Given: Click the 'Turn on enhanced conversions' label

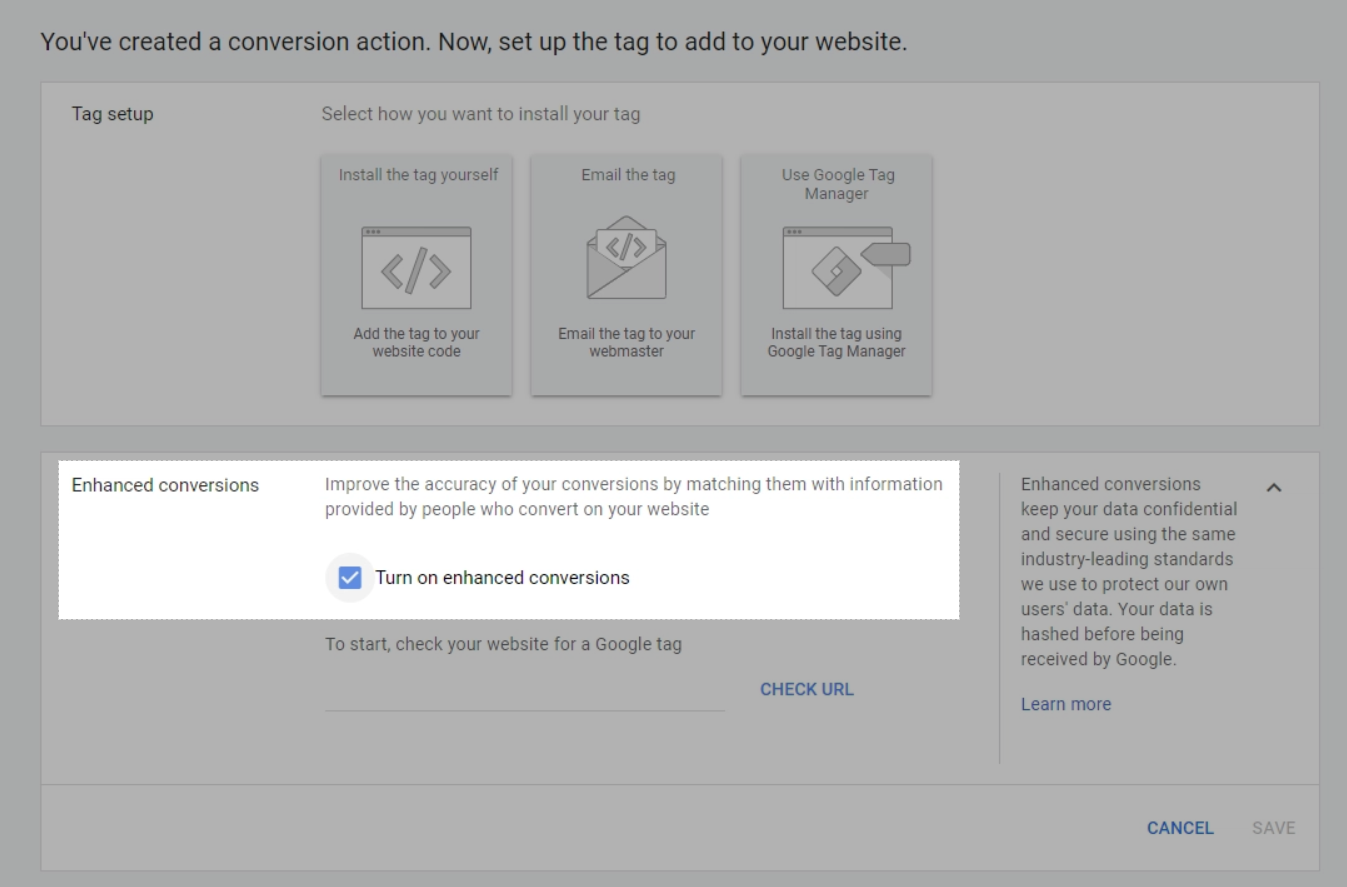Looking at the screenshot, I should point(502,577).
